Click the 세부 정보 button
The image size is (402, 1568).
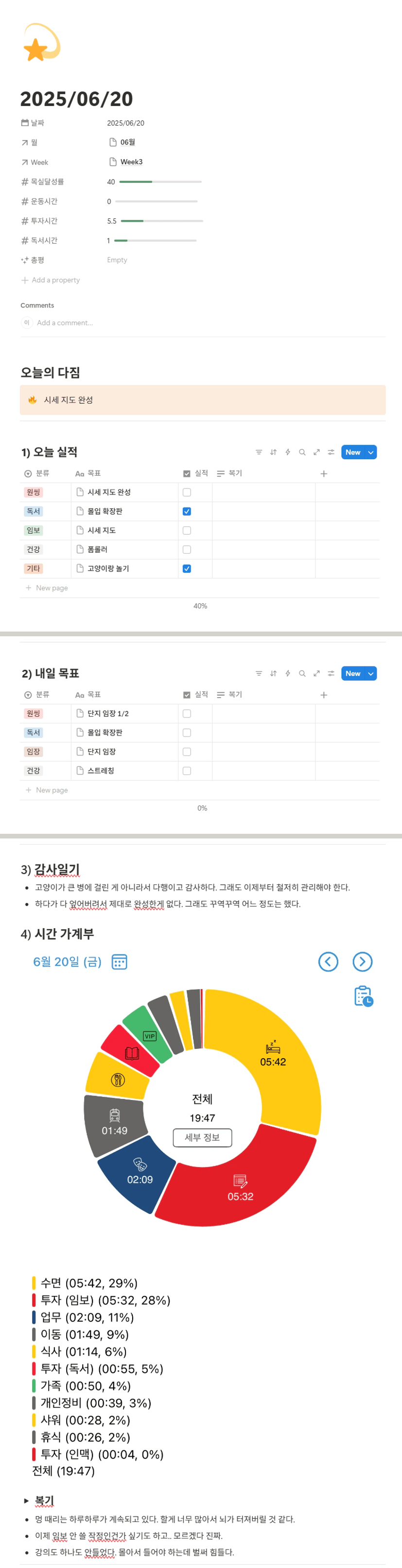pyautogui.click(x=202, y=1137)
